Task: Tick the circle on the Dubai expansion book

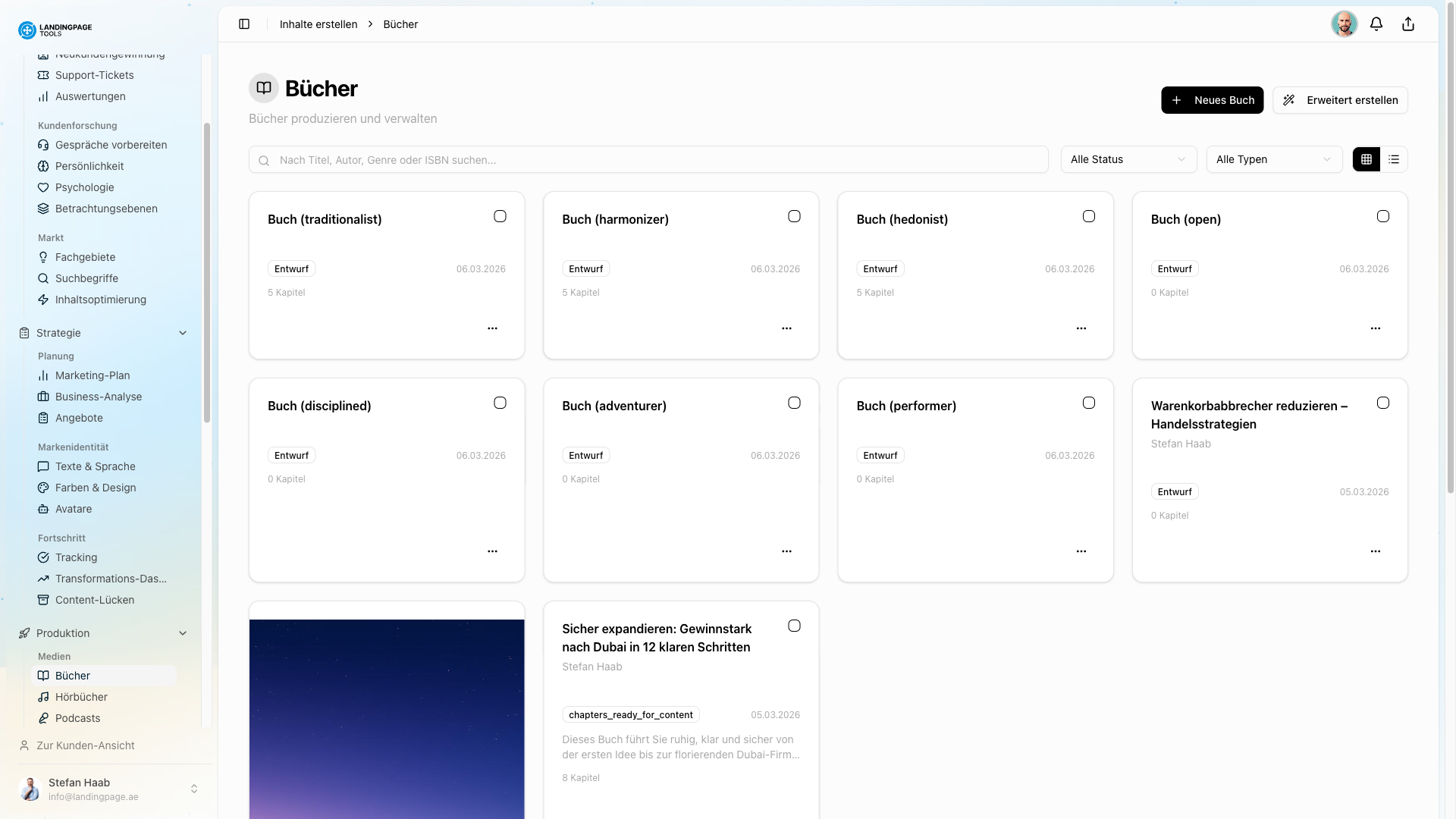Action: pyautogui.click(x=794, y=626)
